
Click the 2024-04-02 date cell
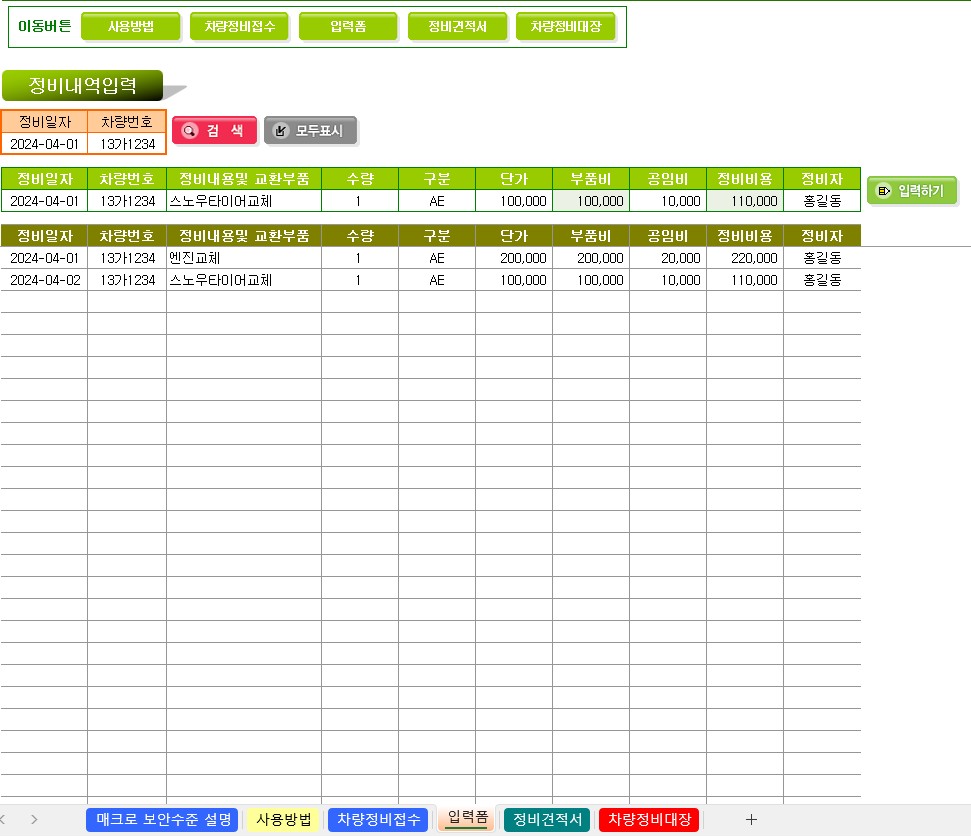click(45, 280)
